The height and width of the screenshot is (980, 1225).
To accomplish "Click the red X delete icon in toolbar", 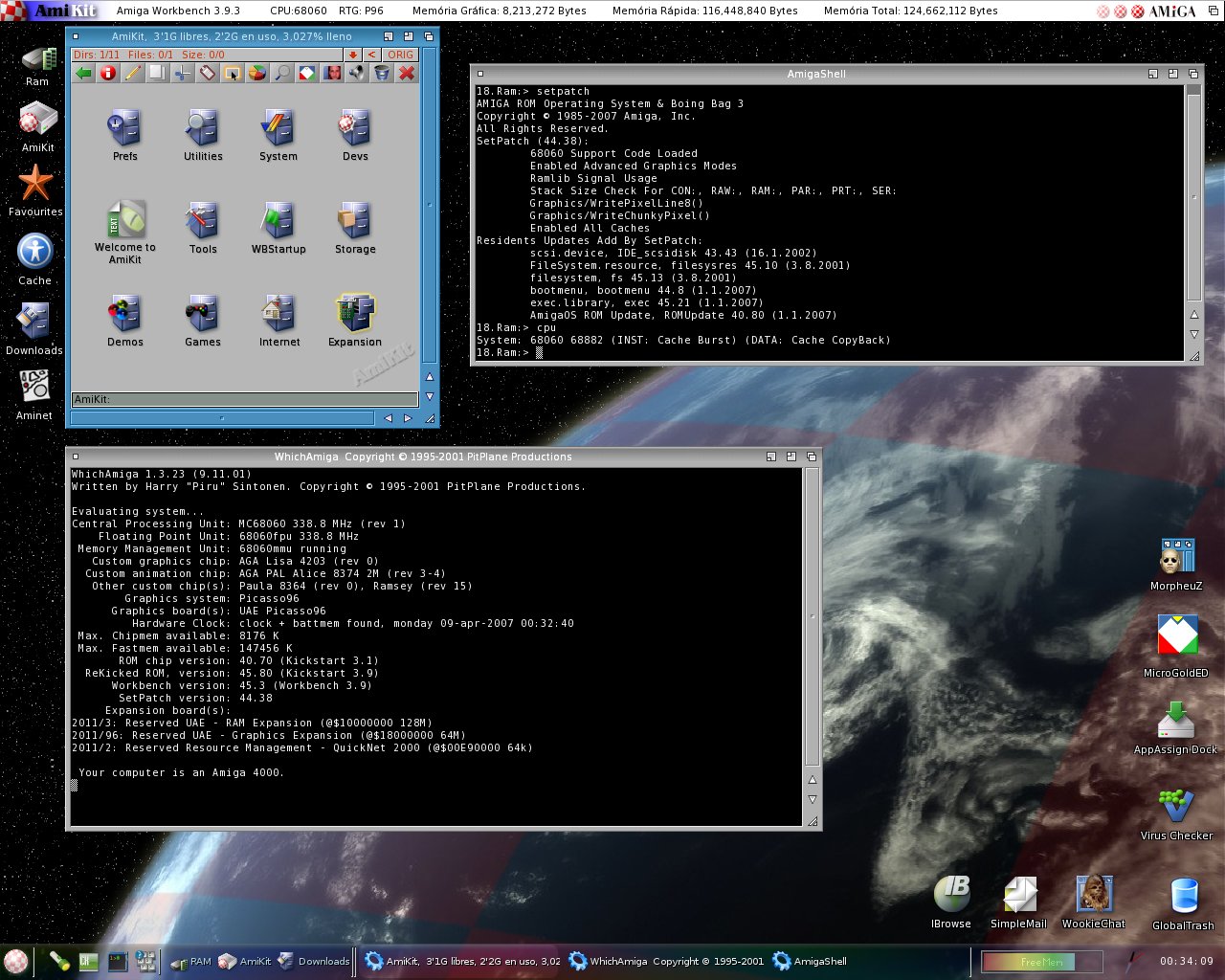I will pos(407,73).
